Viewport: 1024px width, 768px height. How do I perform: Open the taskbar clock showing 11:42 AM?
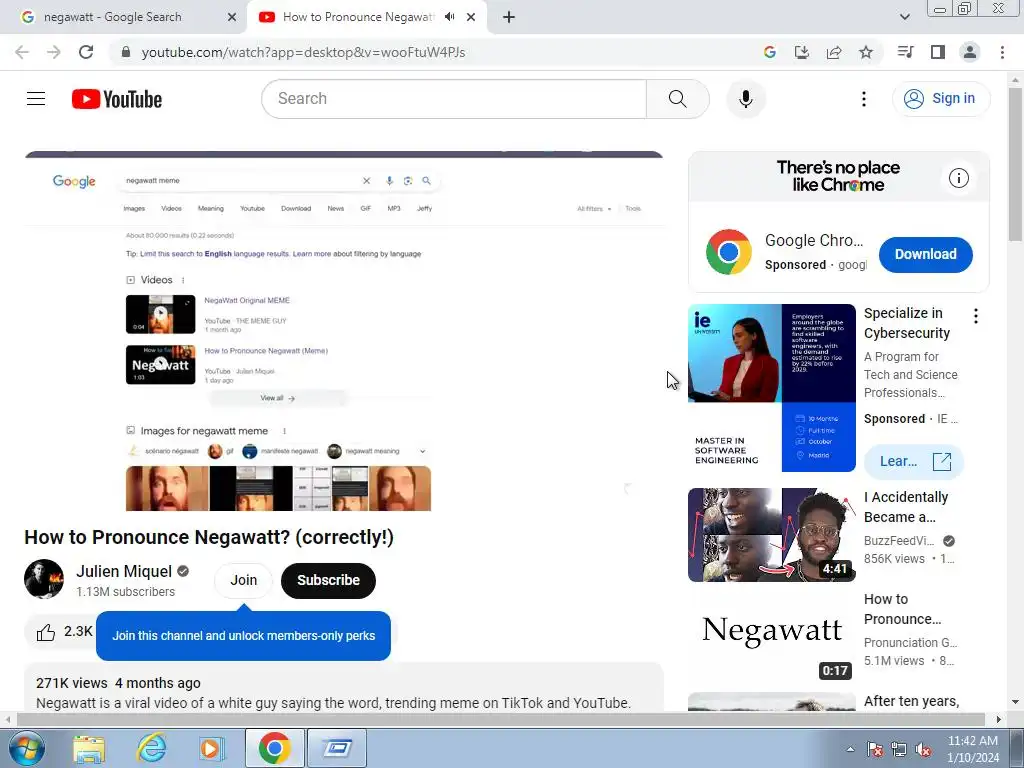(973, 749)
